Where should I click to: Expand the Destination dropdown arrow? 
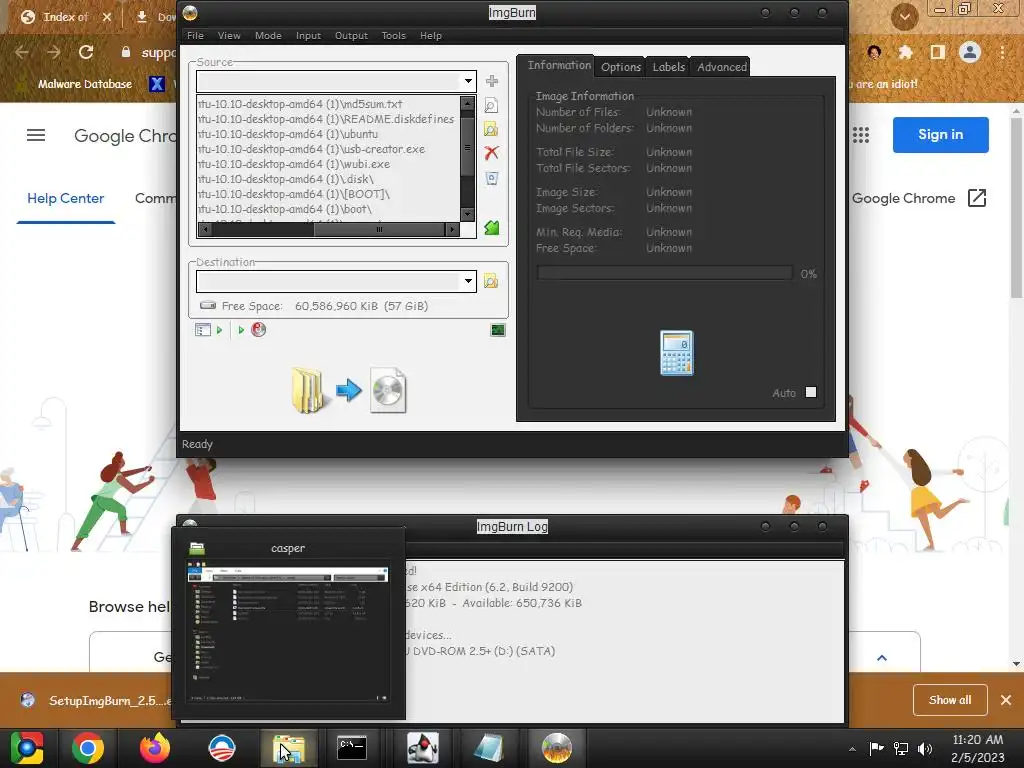[468, 281]
